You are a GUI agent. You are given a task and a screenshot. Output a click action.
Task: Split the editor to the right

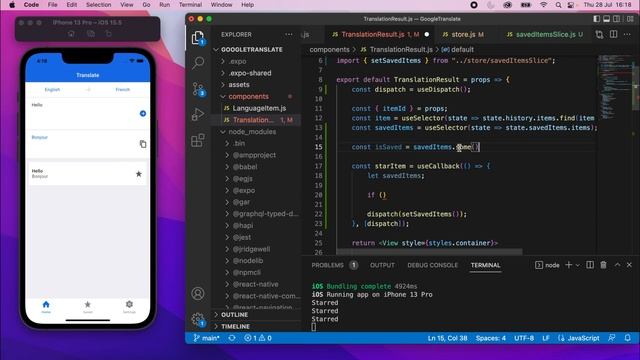[613, 34]
